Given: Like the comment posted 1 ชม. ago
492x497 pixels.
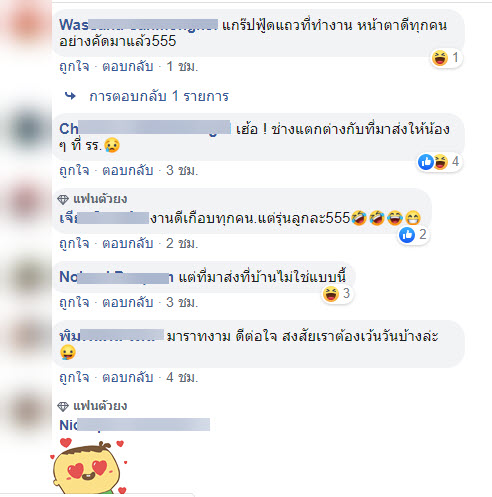Looking at the screenshot, I should [x=74, y=66].
